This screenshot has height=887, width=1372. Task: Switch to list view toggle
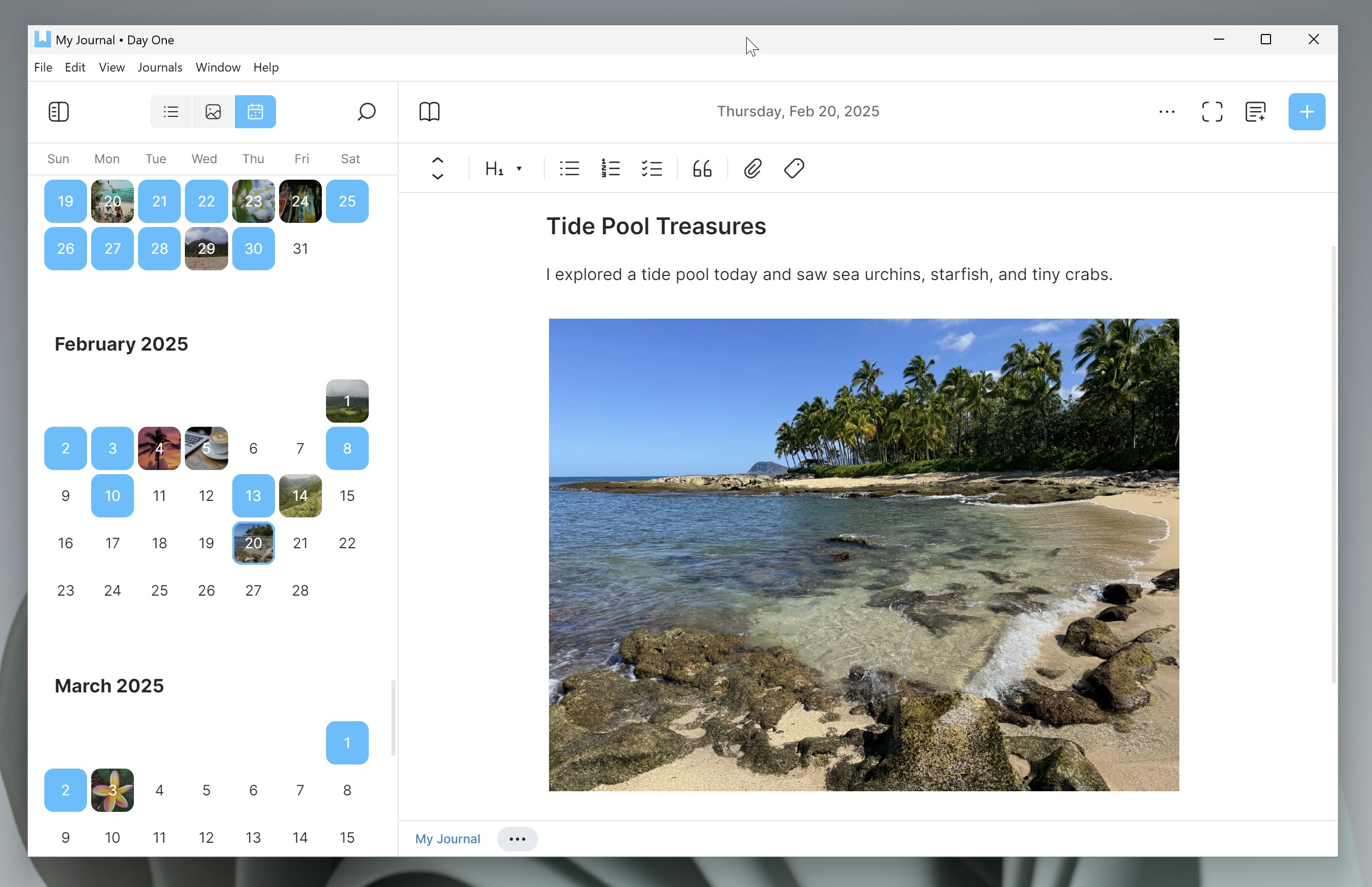[171, 111]
